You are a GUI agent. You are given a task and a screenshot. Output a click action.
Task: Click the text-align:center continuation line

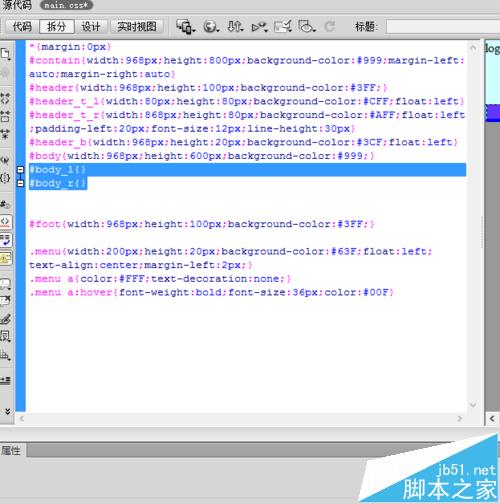[x=141, y=265]
